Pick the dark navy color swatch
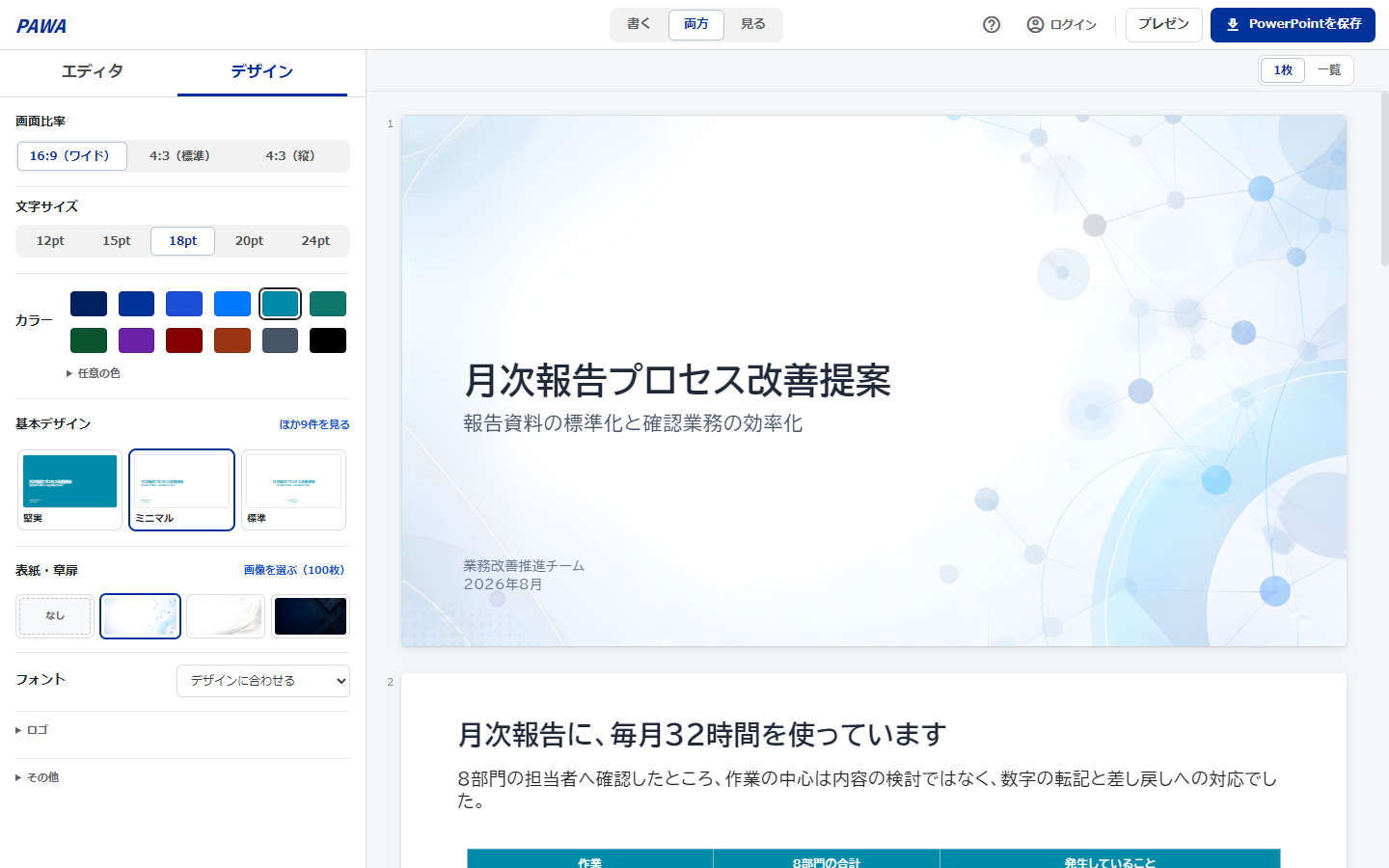The image size is (1389, 868). [89, 304]
